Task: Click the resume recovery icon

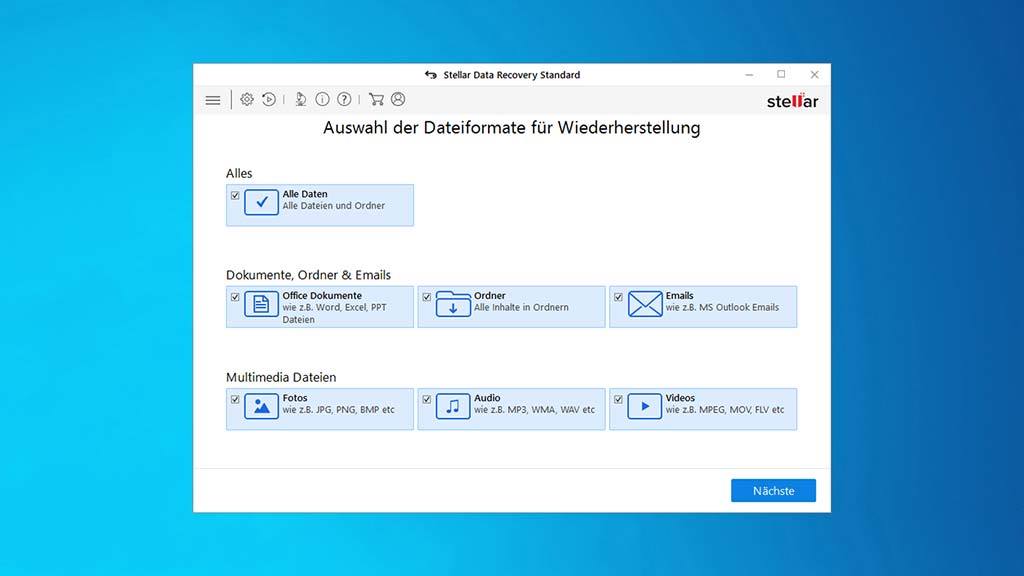Action: tap(269, 99)
